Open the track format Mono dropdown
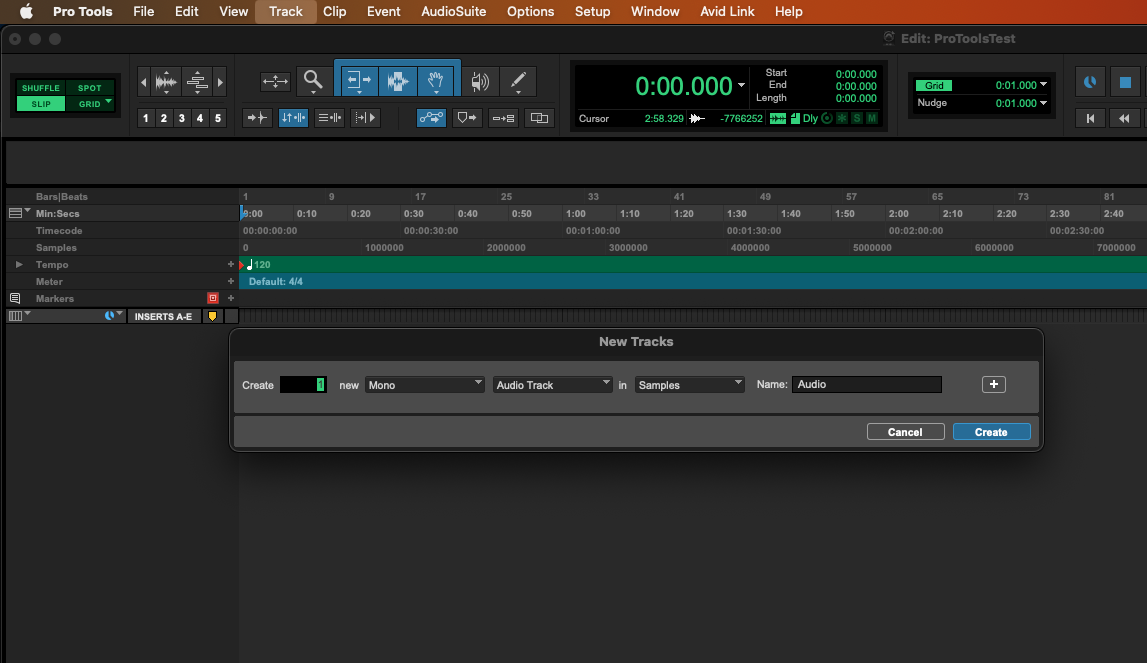The image size is (1147, 663). pos(424,385)
